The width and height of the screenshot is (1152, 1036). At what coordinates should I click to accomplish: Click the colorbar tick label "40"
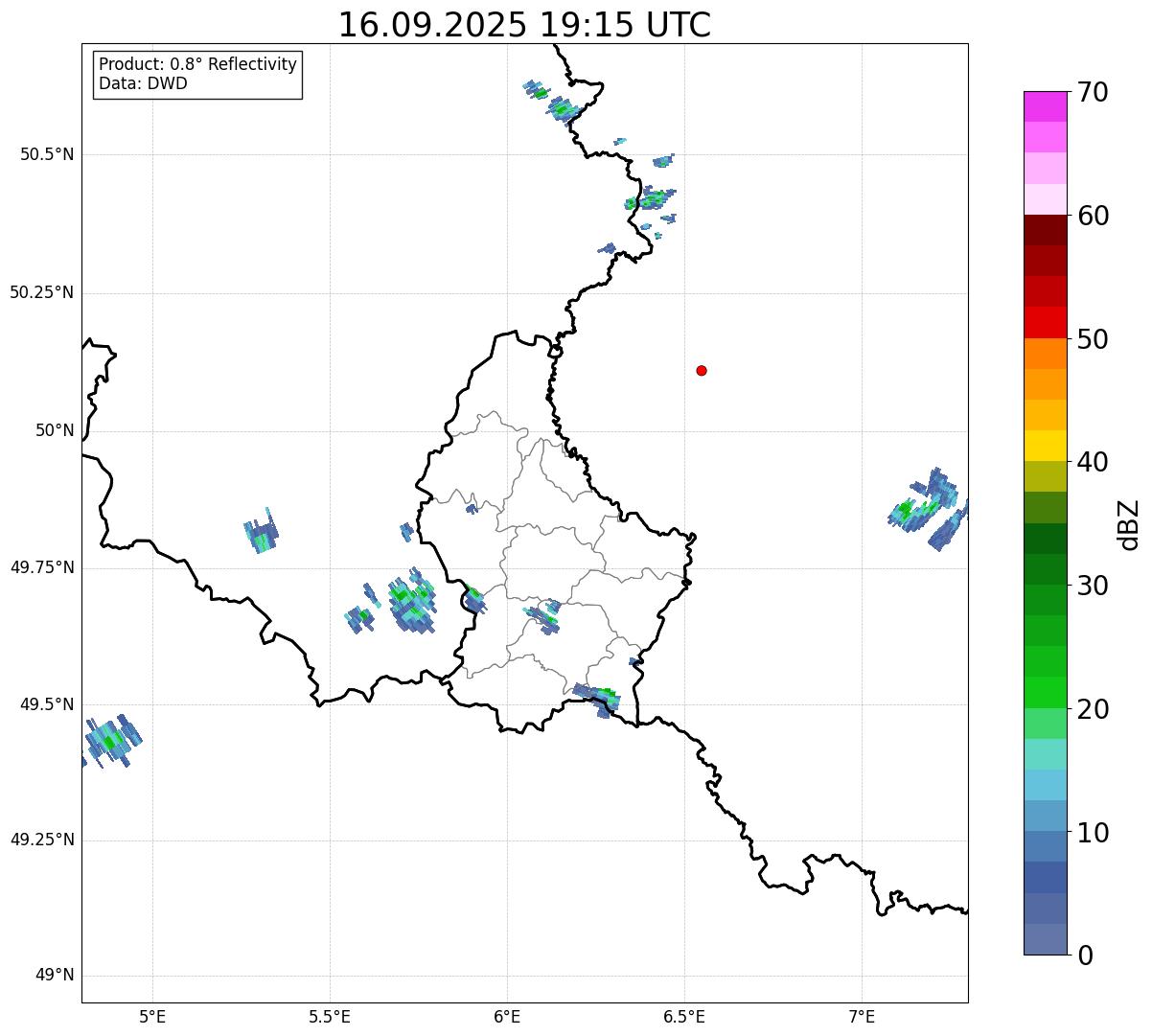(x=1093, y=462)
